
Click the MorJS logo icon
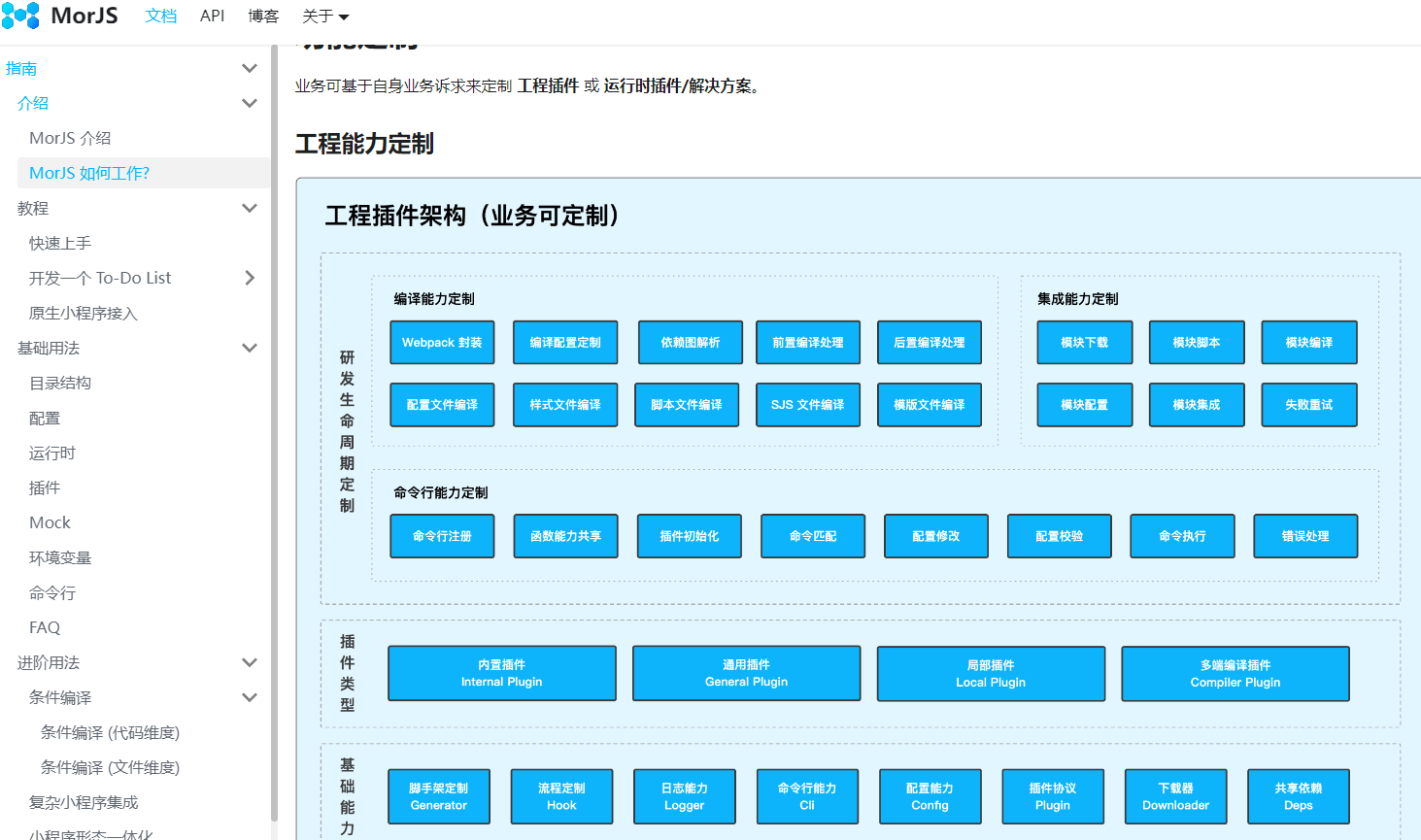click(x=20, y=16)
